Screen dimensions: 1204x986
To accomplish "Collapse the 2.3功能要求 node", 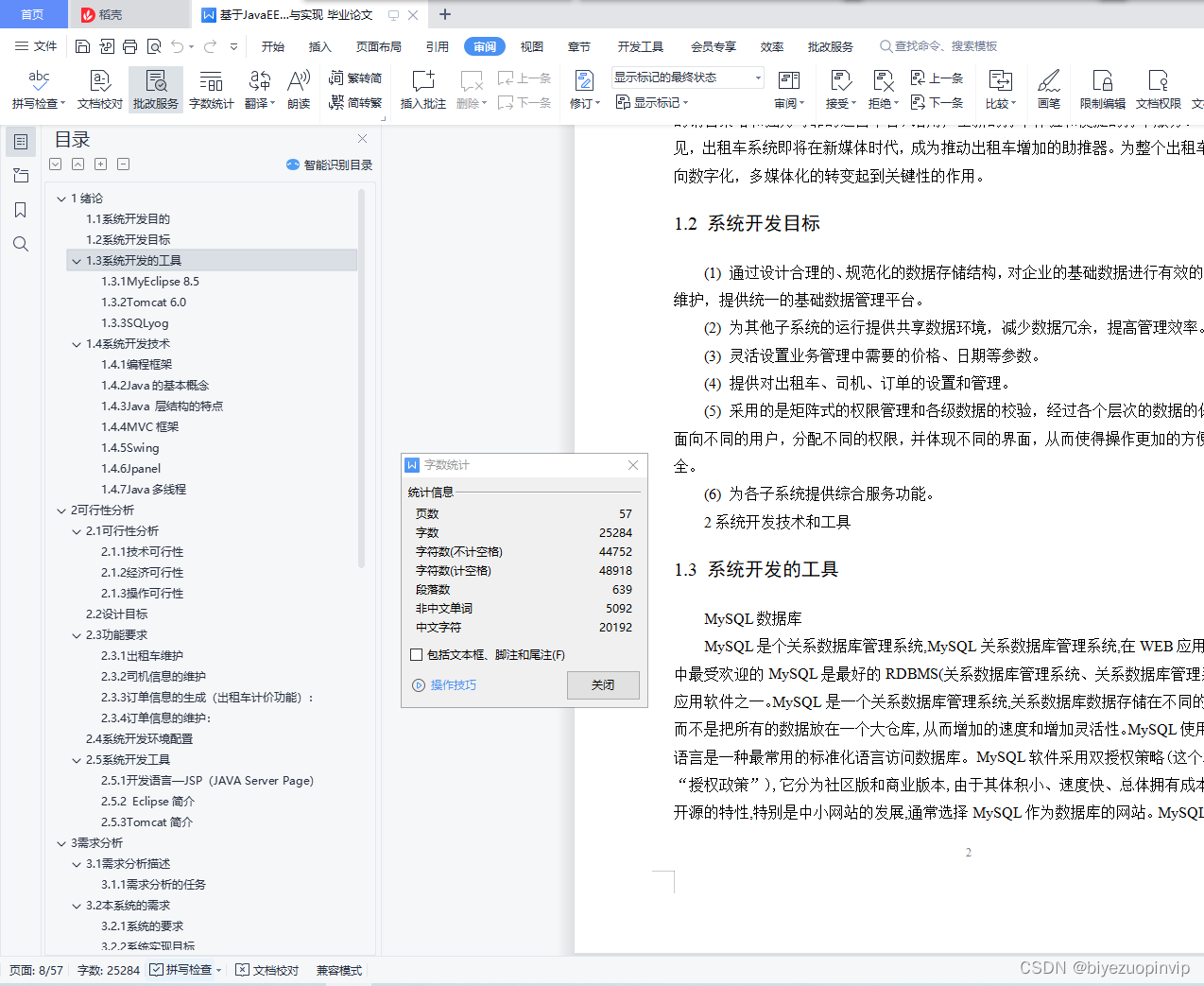I will 77,635.
